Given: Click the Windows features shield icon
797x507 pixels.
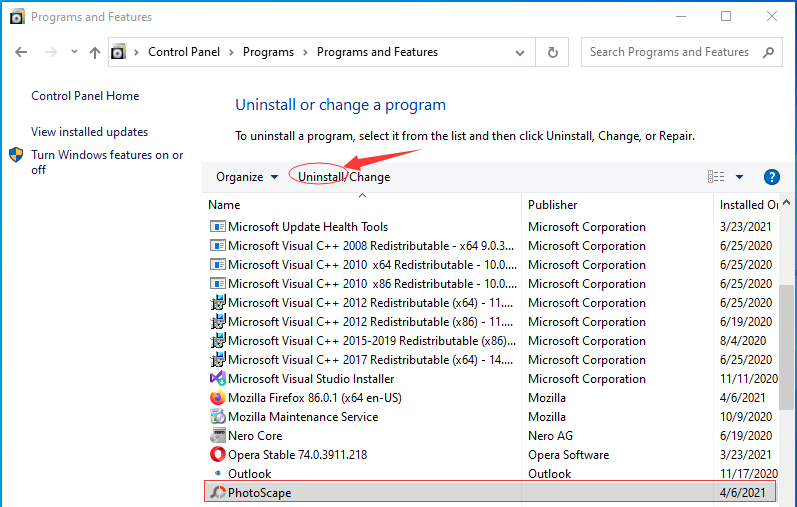Looking at the screenshot, I should 16,155.
